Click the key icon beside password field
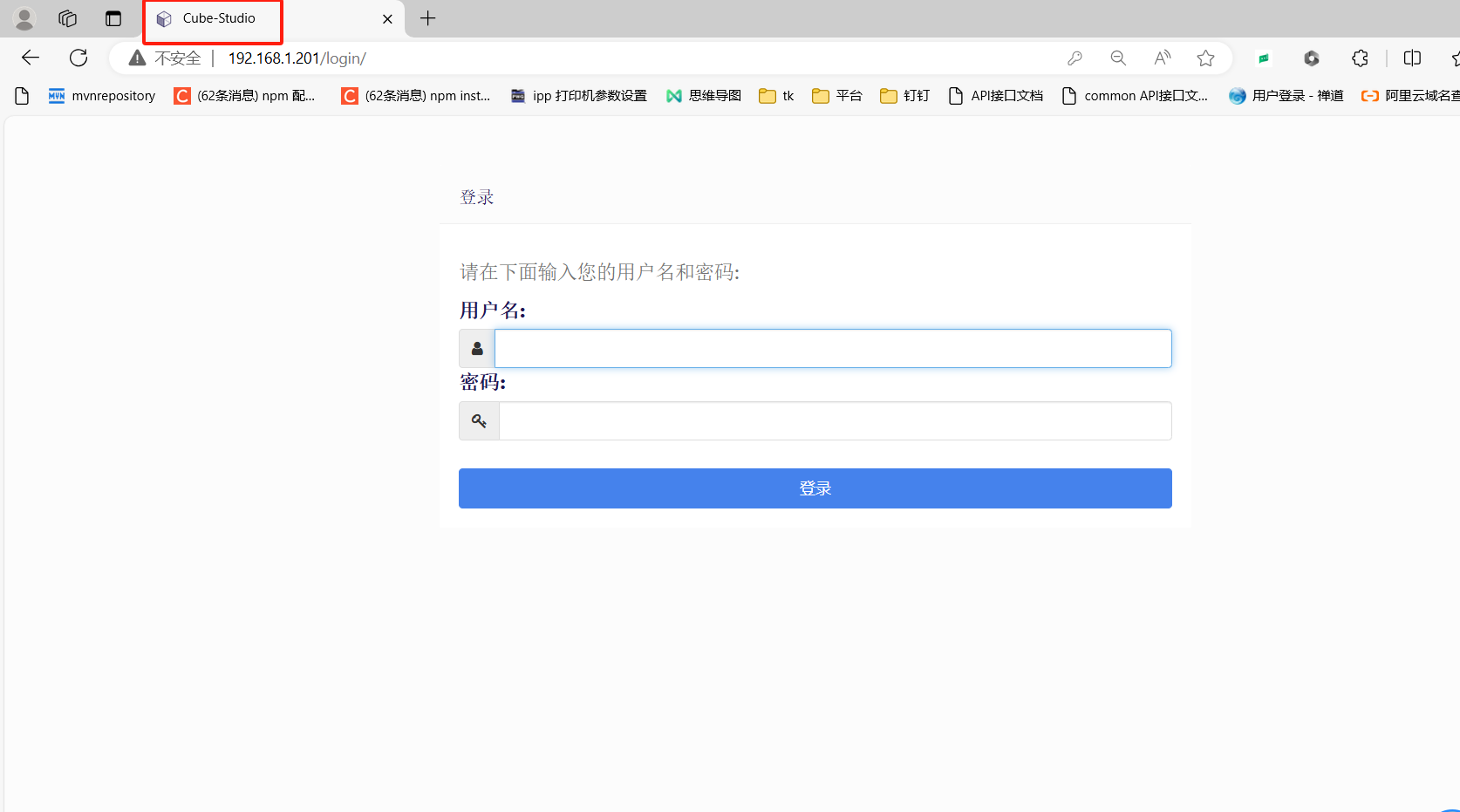Viewport: 1460px width, 812px height. [479, 421]
